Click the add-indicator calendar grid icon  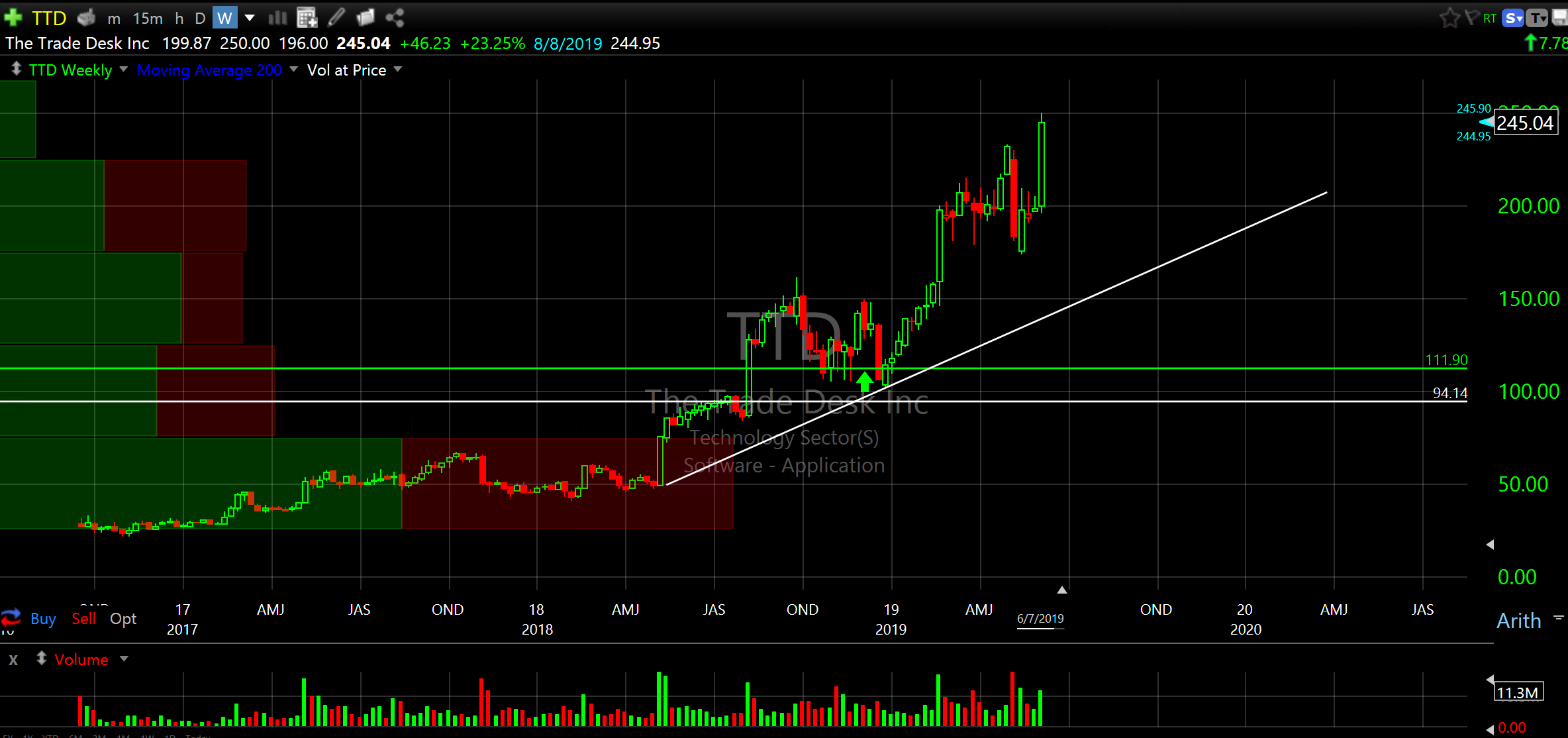[307, 17]
